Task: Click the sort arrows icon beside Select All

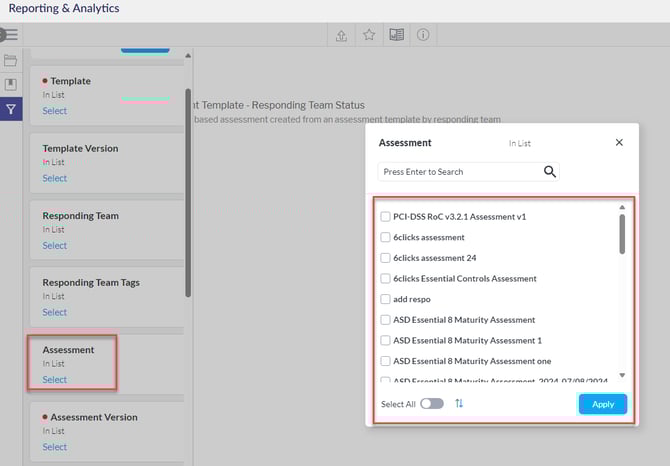Action: tap(459, 404)
